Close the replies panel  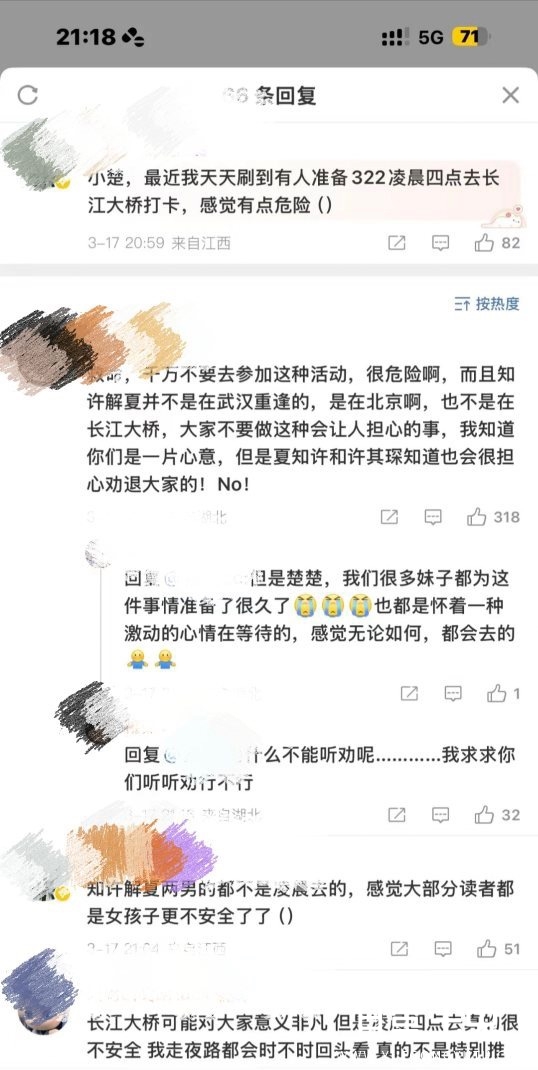511,95
